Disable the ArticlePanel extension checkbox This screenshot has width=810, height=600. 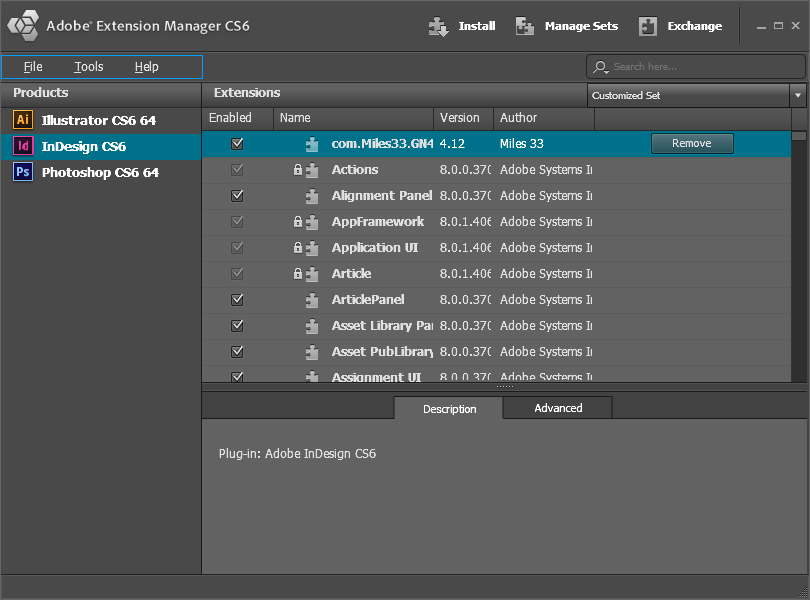(237, 300)
